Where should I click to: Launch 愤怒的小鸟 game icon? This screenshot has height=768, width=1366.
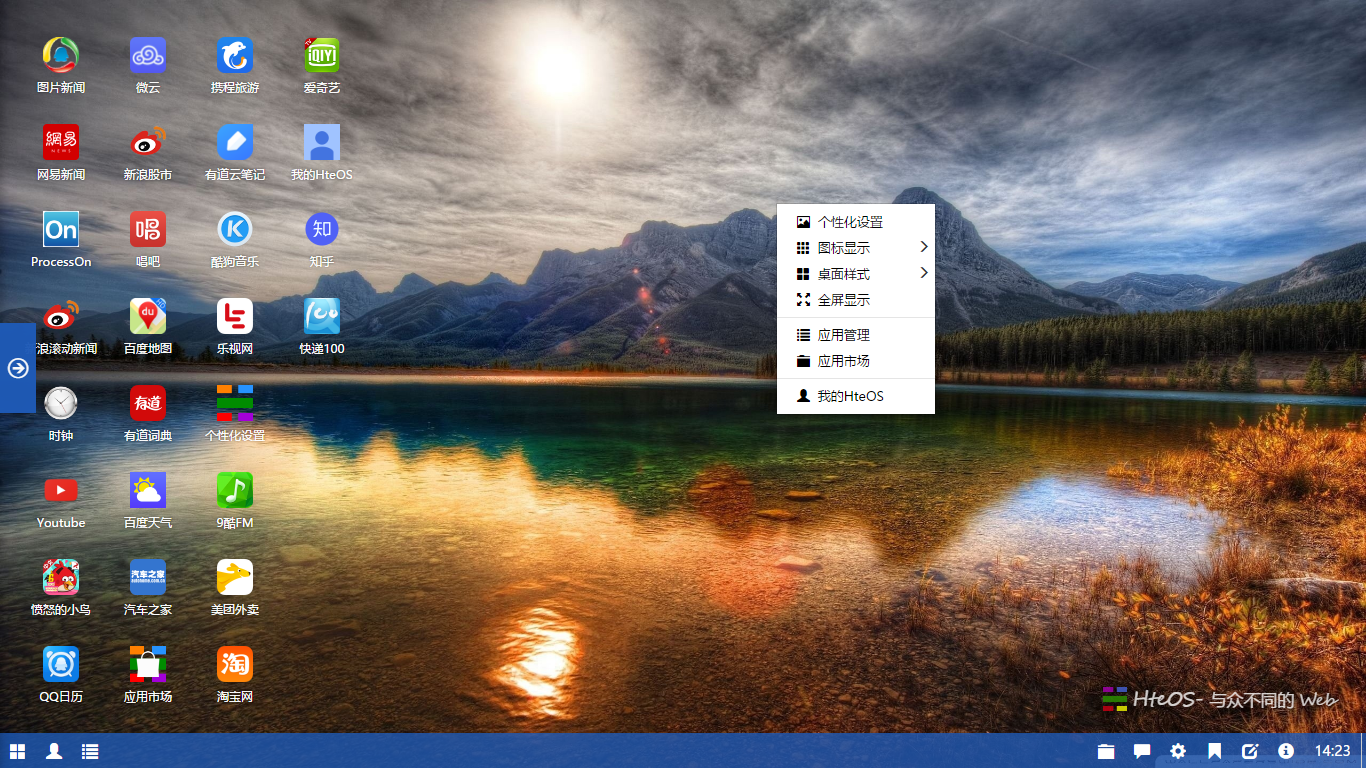tap(61, 578)
